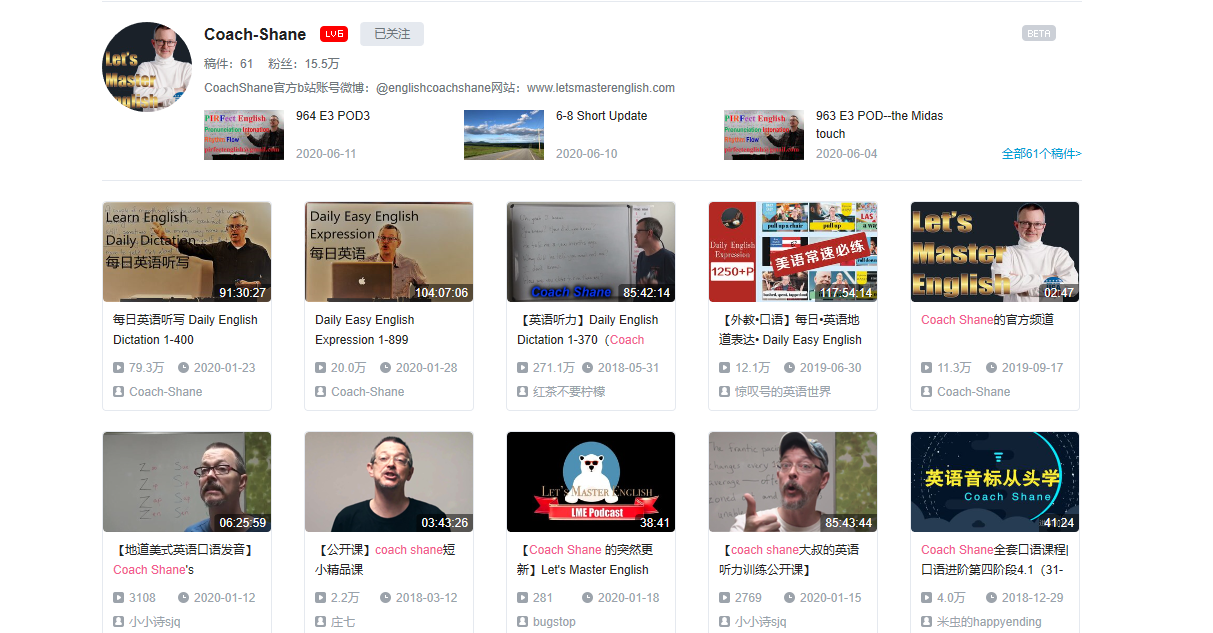This screenshot has width=1213, height=633.
Task: Click clock icon beside 2020-01-18
Action: 587,598
